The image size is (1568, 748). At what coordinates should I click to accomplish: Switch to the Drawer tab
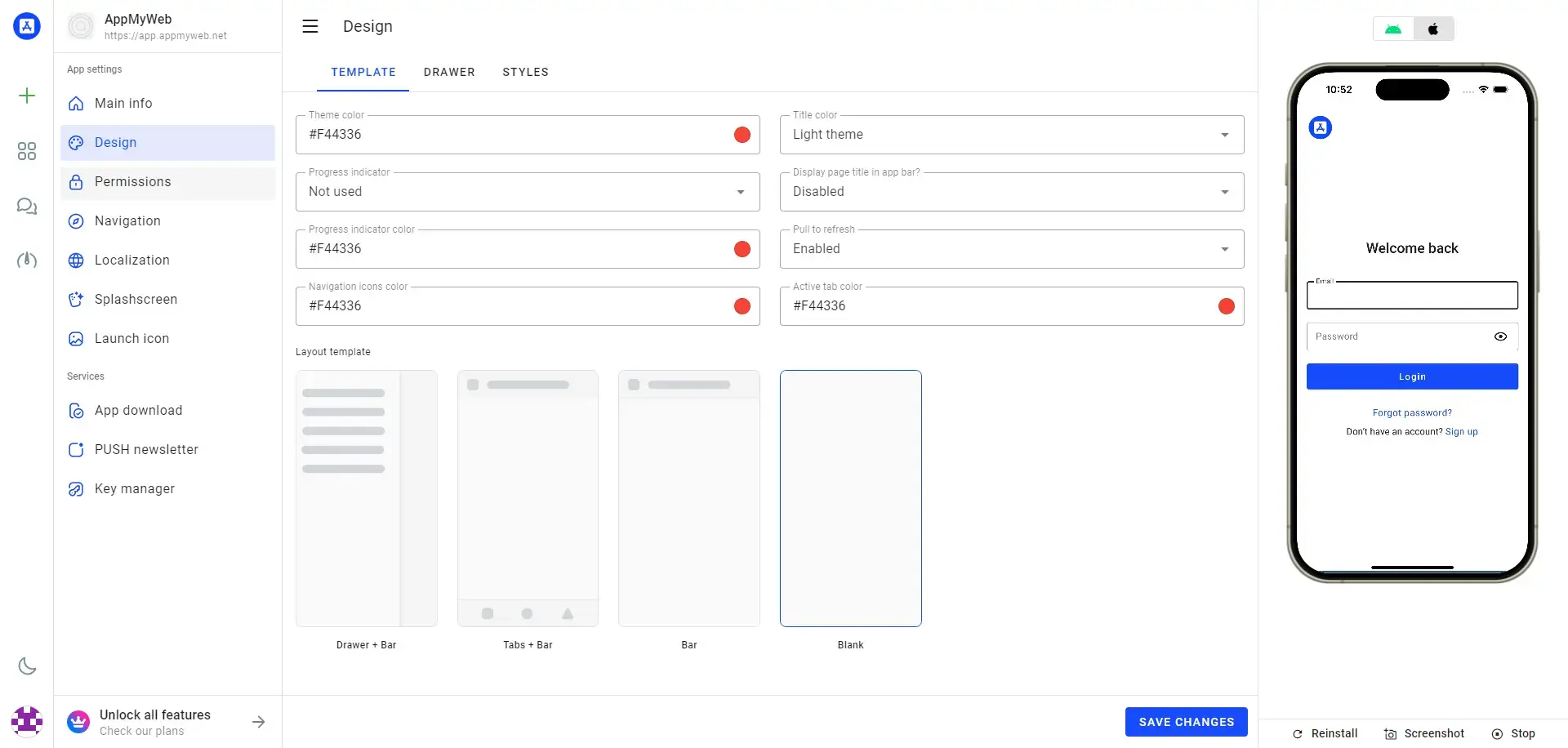[449, 72]
